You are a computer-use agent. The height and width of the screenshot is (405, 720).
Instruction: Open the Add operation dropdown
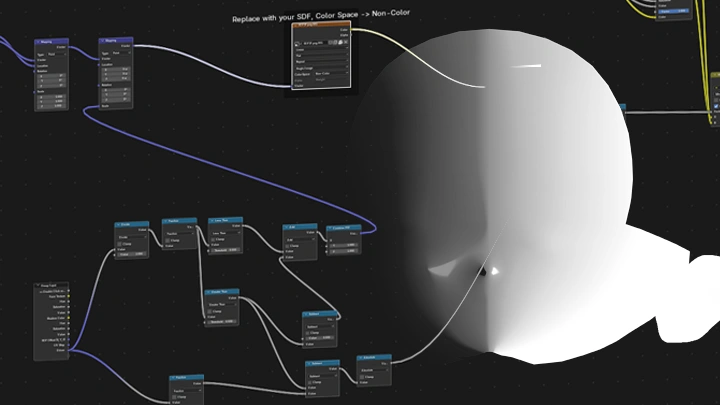point(301,240)
